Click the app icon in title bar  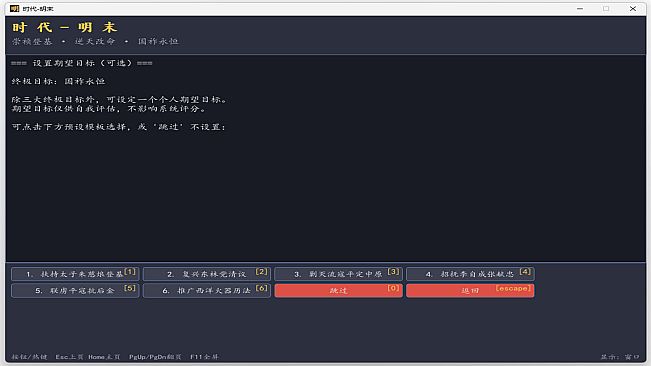point(15,9)
